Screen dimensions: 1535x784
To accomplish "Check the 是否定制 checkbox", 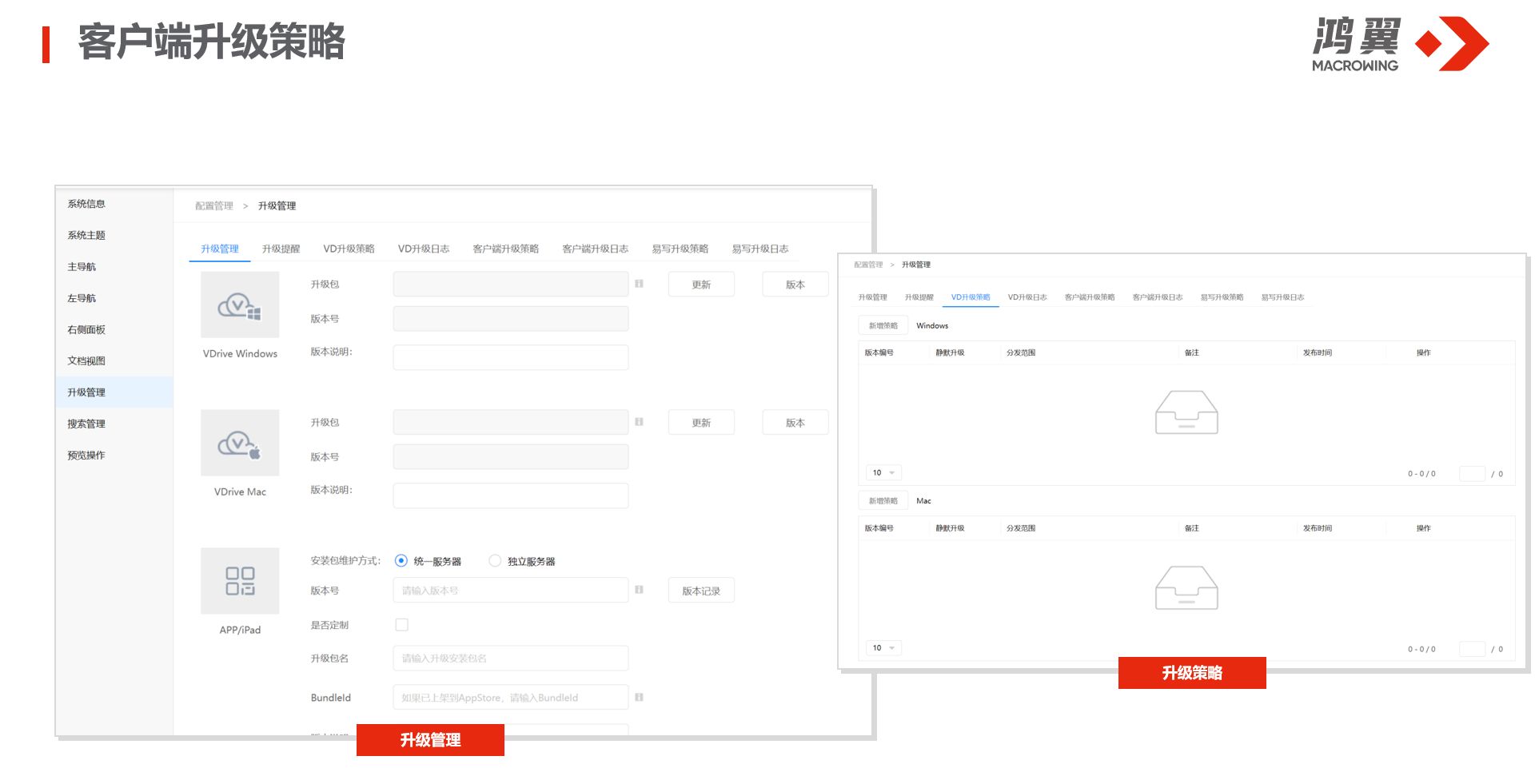I will pos(401,625).
